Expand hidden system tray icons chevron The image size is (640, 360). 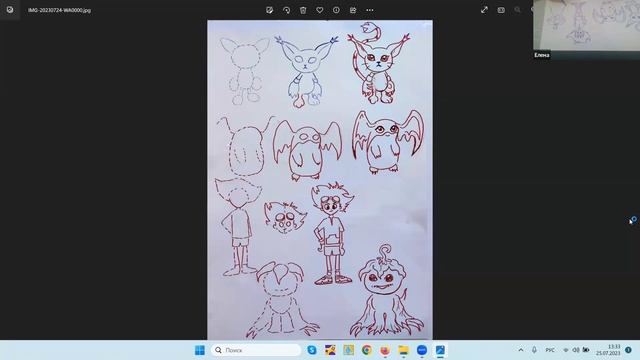tap(521, 350)
